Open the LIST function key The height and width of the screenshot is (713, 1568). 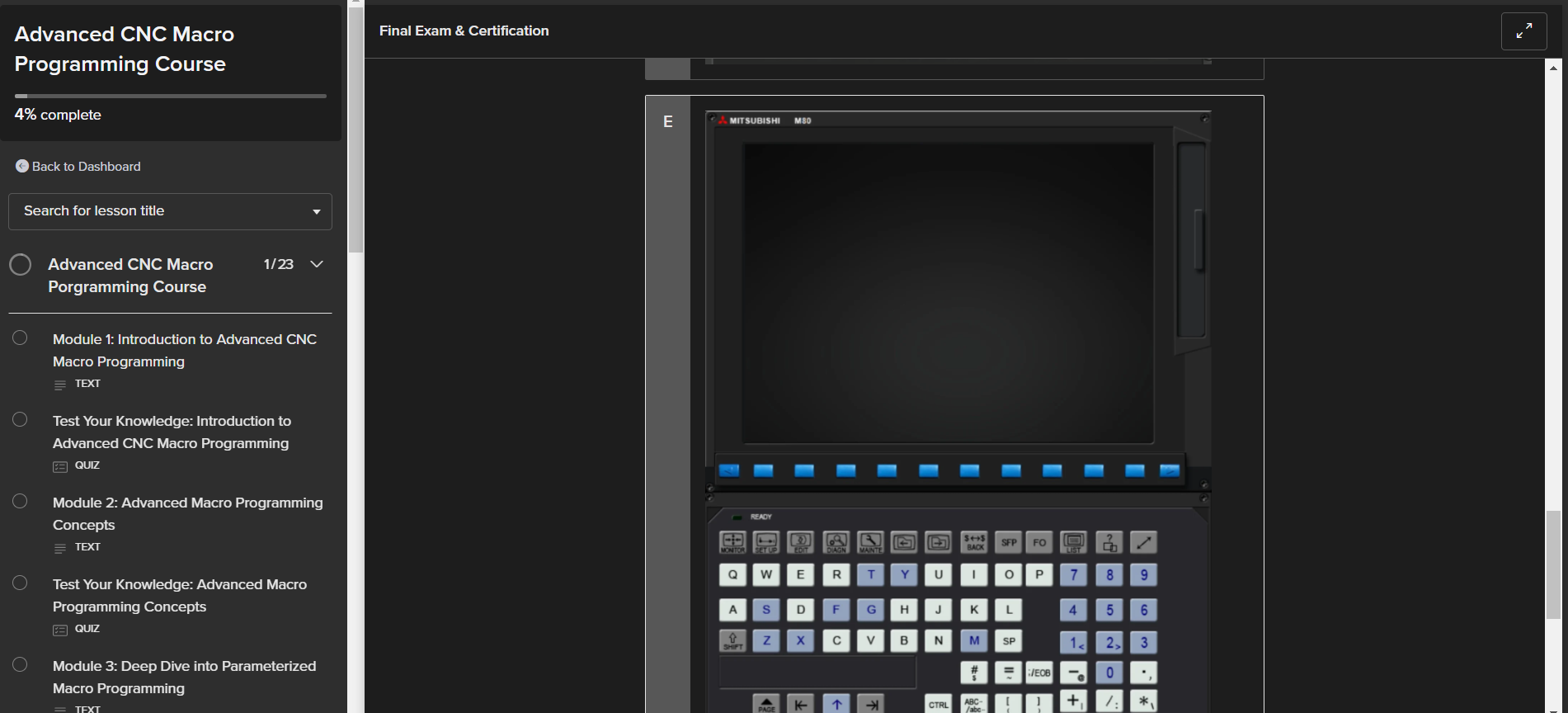click(x=1073, y=542)
